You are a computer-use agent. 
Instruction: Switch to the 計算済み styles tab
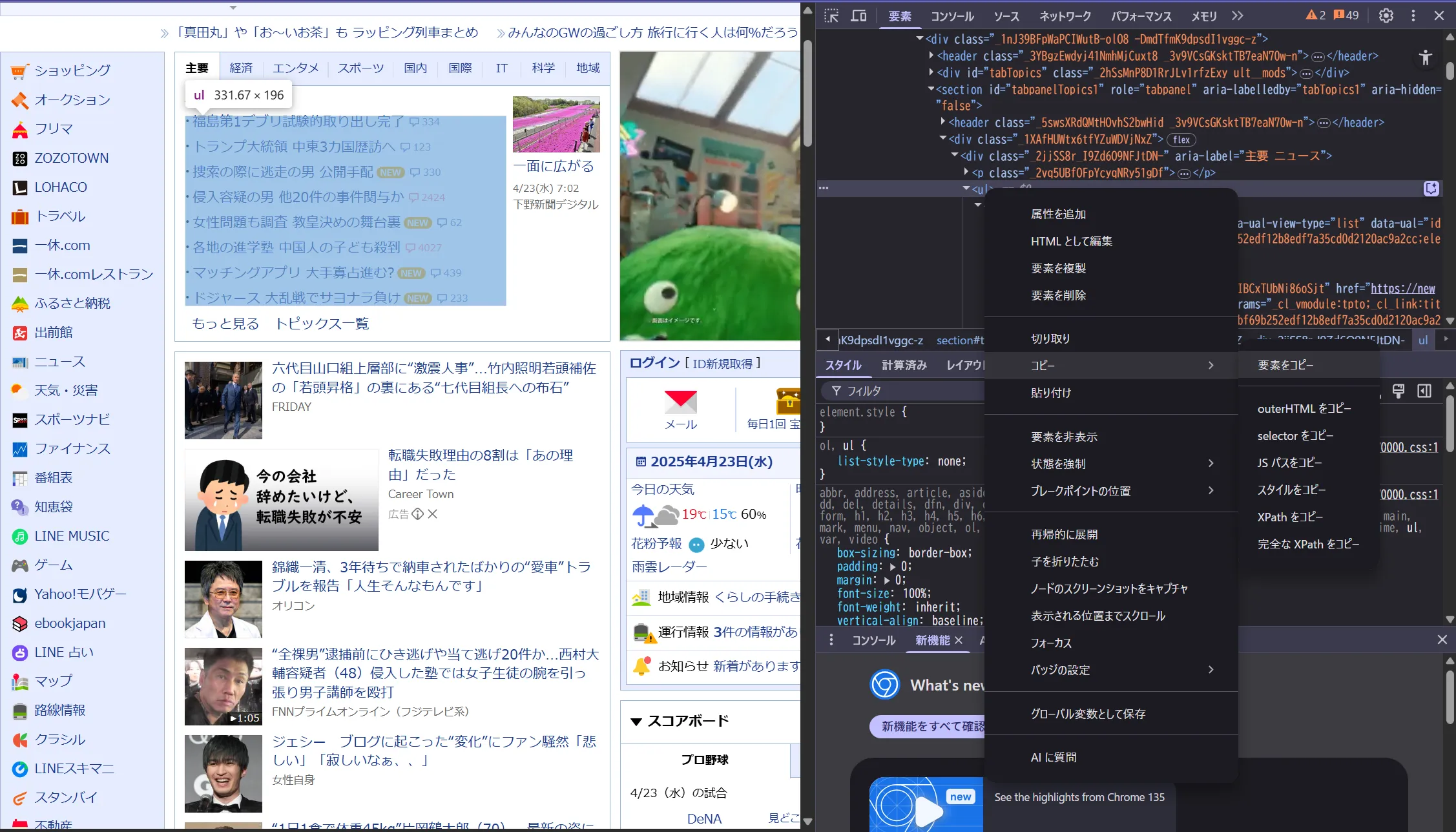pyautogui.click(x=904, y=366)
